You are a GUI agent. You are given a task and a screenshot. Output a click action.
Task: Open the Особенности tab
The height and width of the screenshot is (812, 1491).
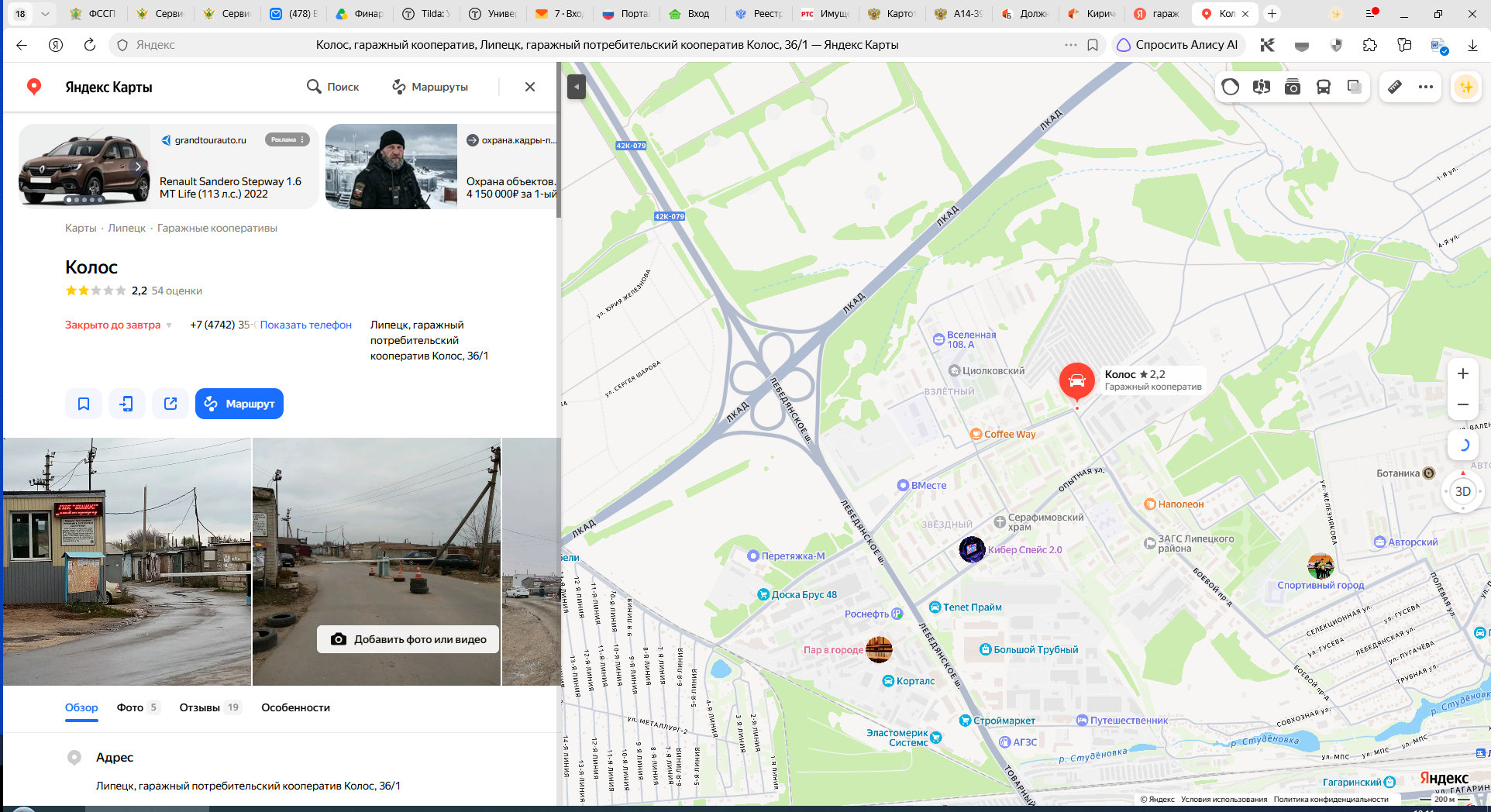295,707
